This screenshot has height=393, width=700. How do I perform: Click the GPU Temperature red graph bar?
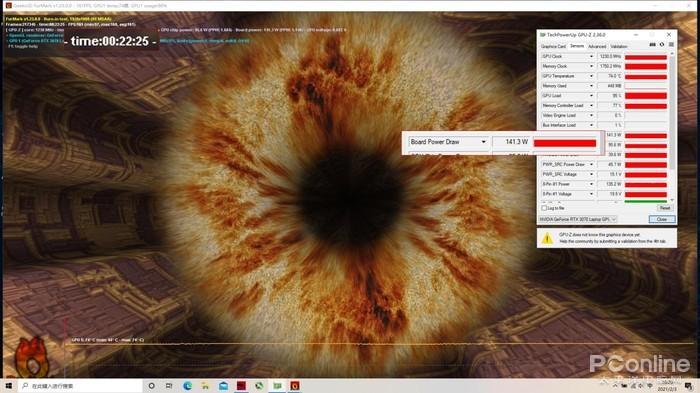[x=646, y=77]
